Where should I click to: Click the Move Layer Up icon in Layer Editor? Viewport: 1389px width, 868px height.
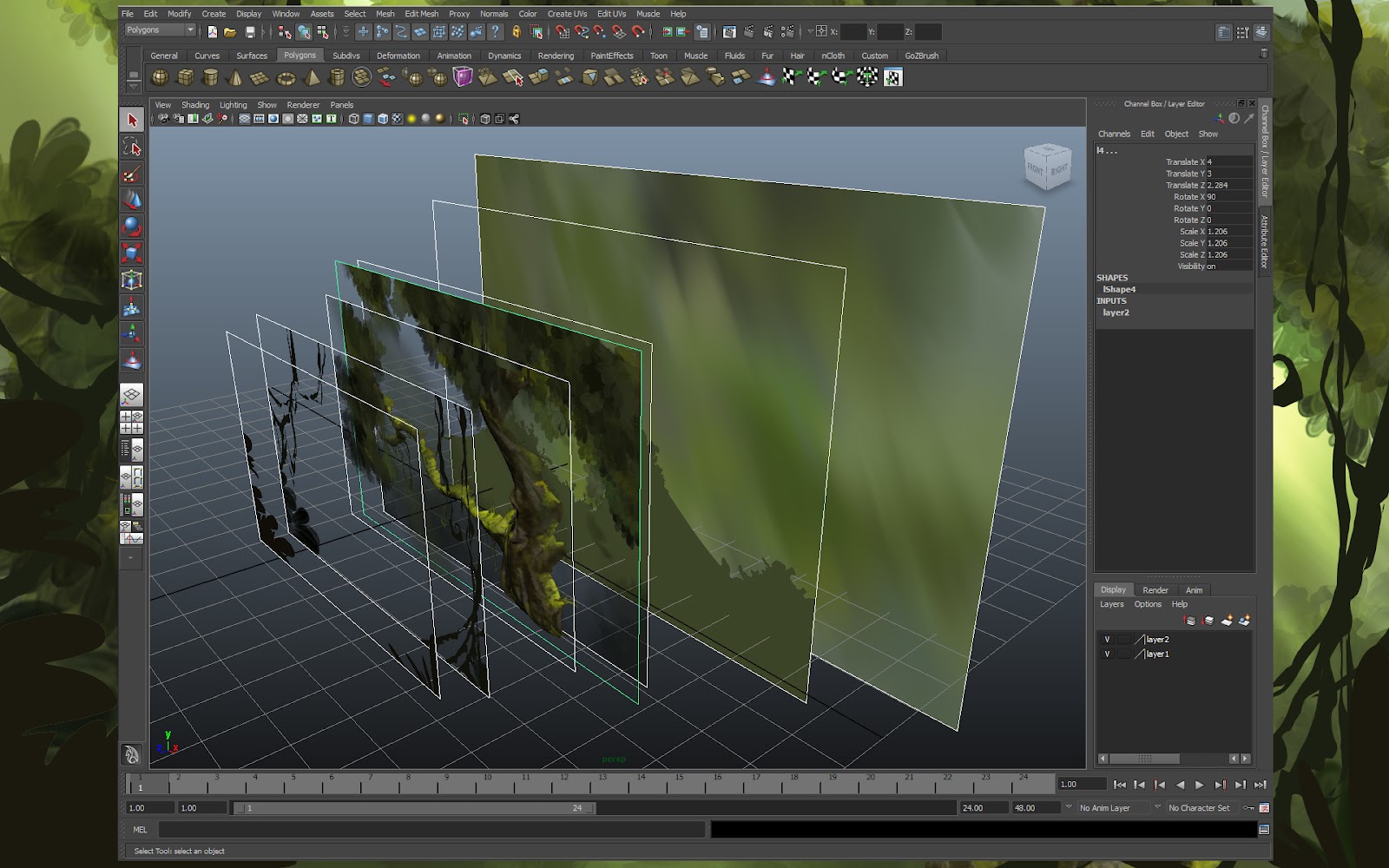point(1189,620)
